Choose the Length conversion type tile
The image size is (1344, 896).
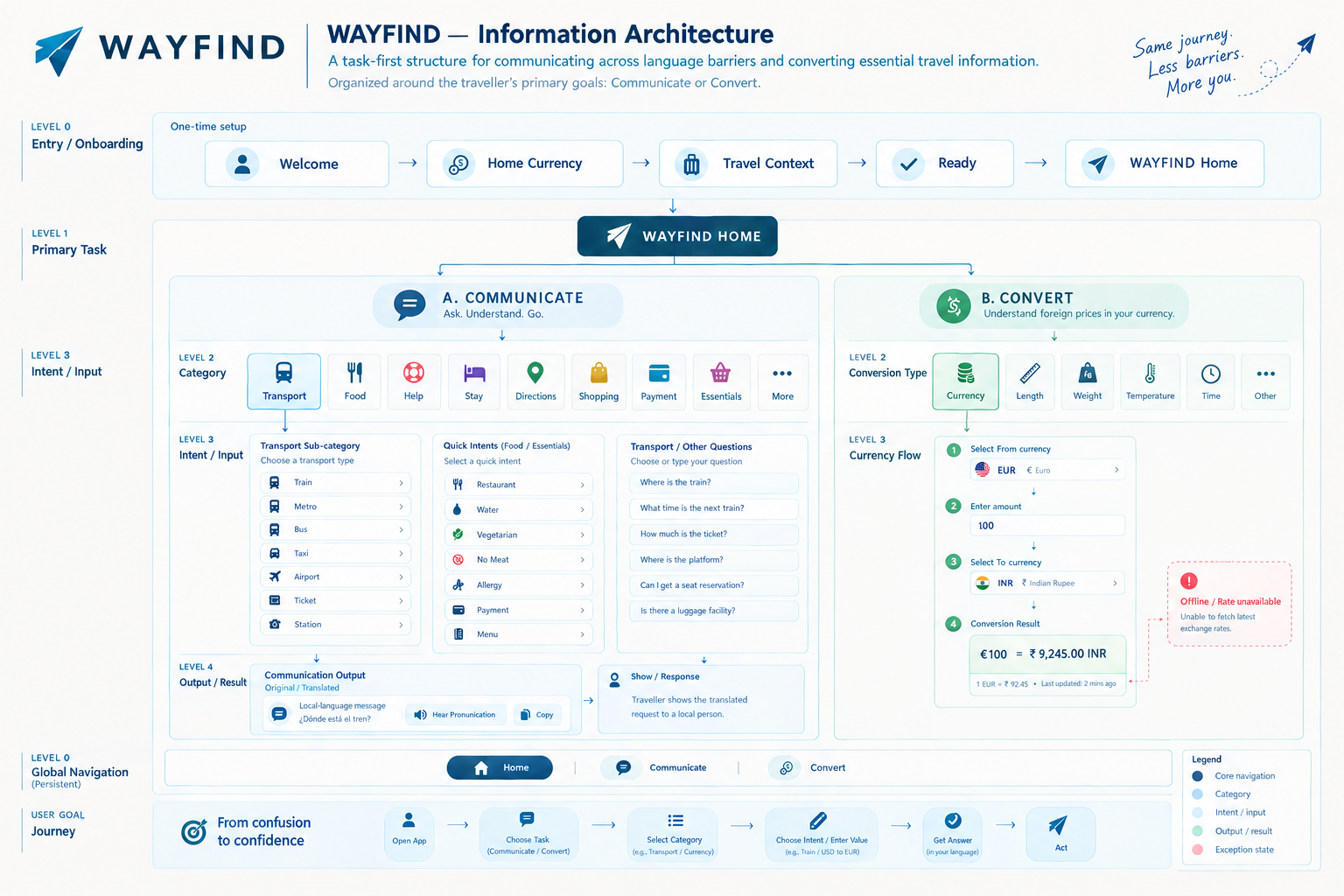(x=1030, y=381)
